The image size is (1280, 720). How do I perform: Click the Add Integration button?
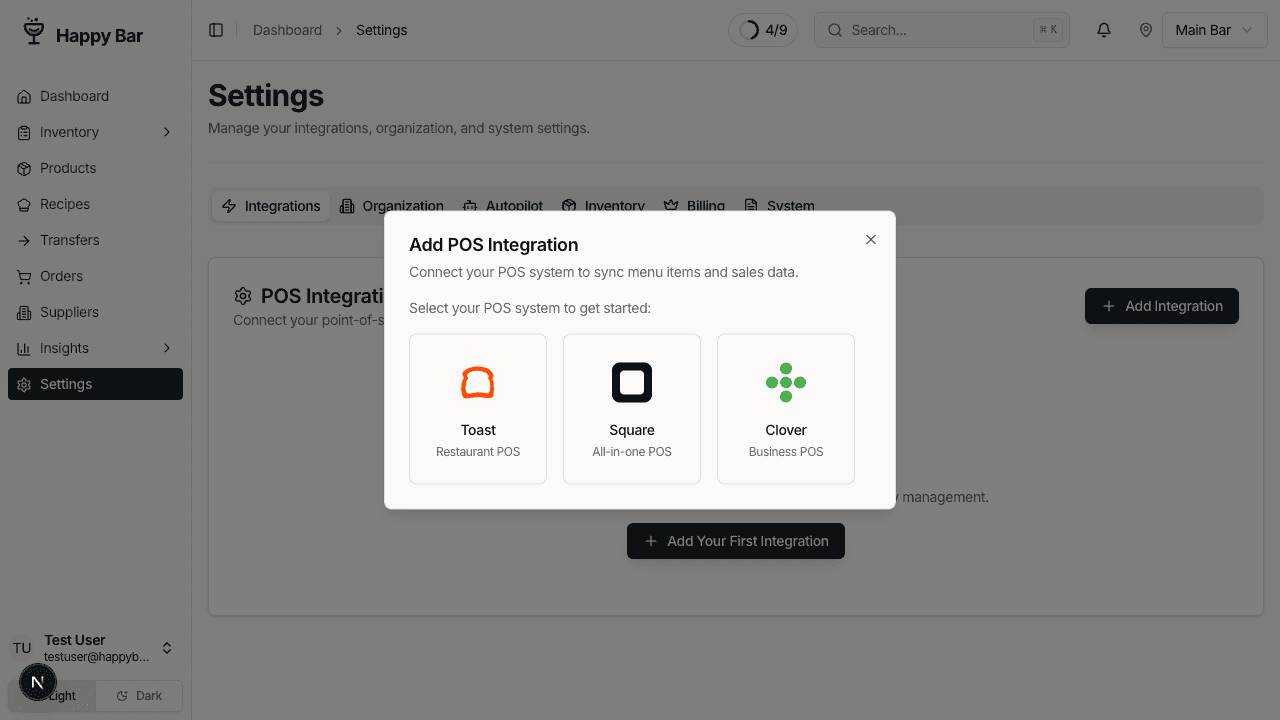pyautogui.click(x=1161, y=306)
